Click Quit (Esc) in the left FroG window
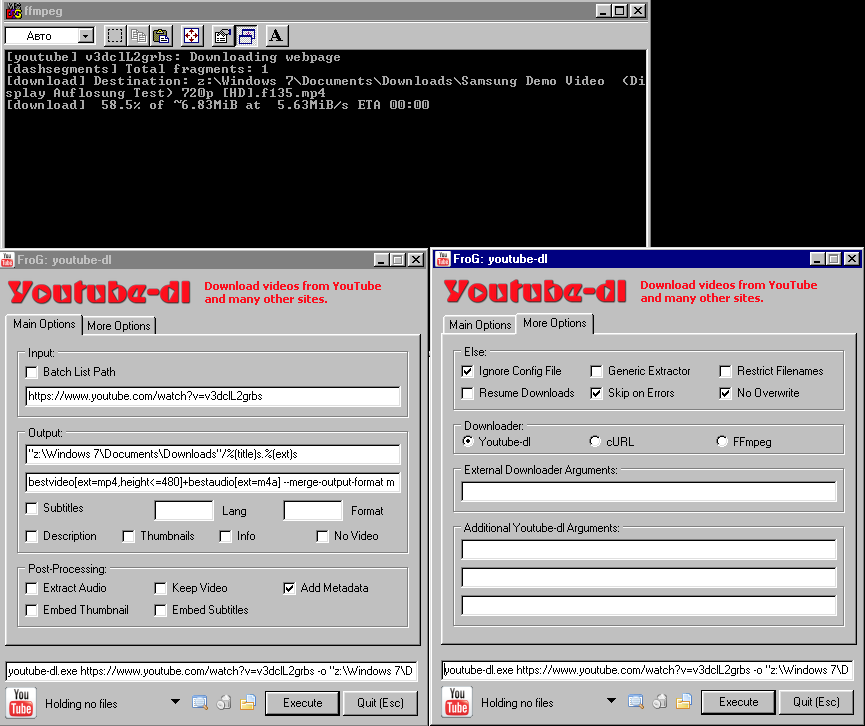 click(380, 703)
